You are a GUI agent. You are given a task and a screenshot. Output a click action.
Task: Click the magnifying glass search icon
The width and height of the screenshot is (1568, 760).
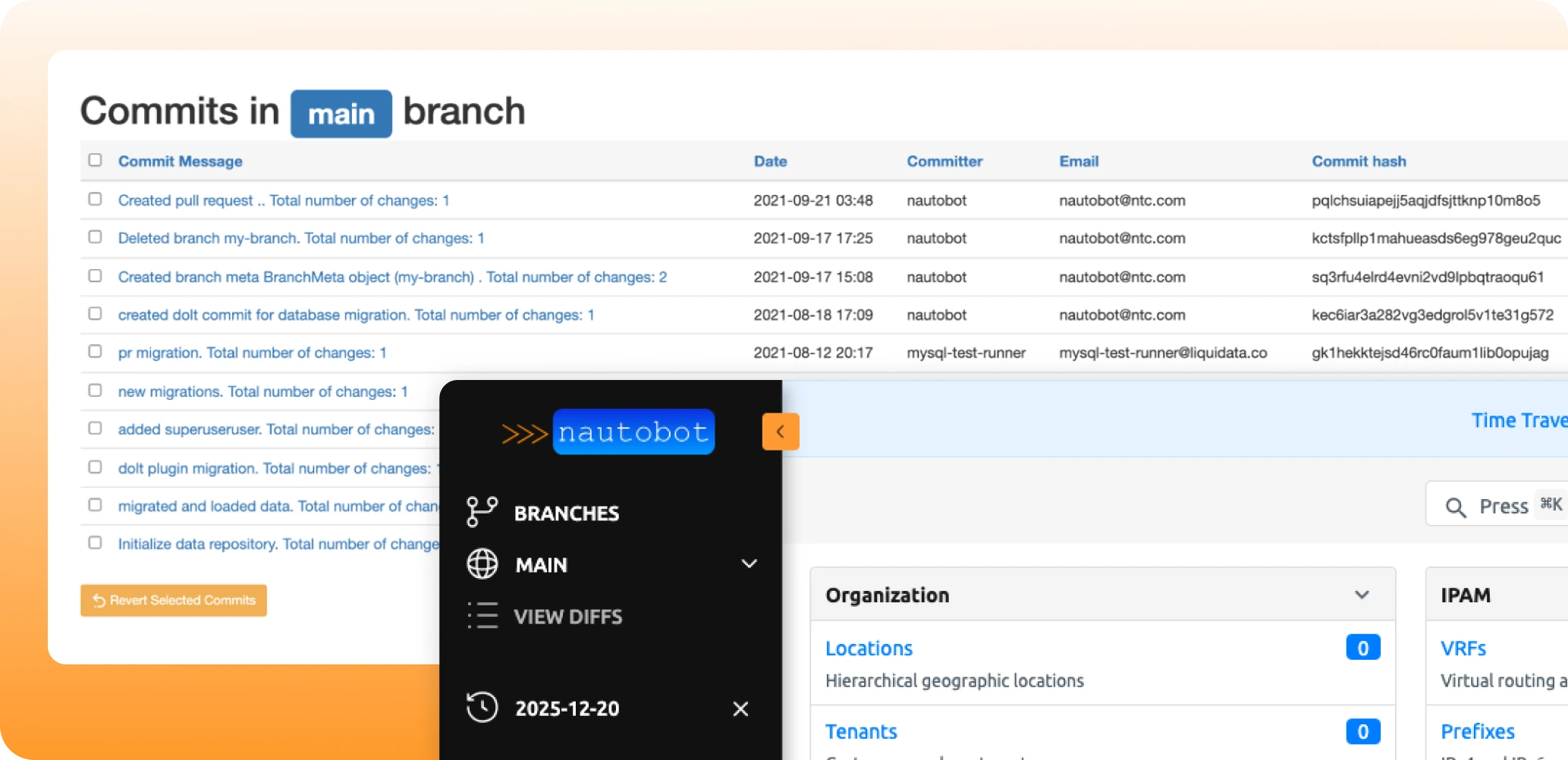(x=1454, y=507)
